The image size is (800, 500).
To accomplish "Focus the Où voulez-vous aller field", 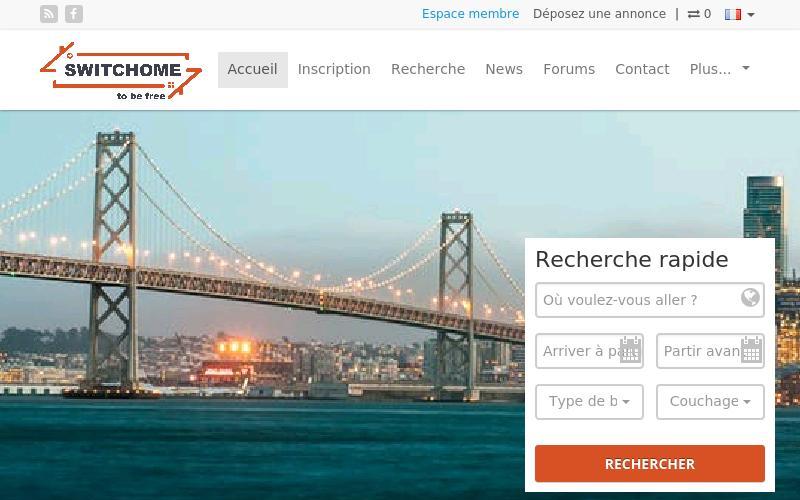I will point(649,300).
